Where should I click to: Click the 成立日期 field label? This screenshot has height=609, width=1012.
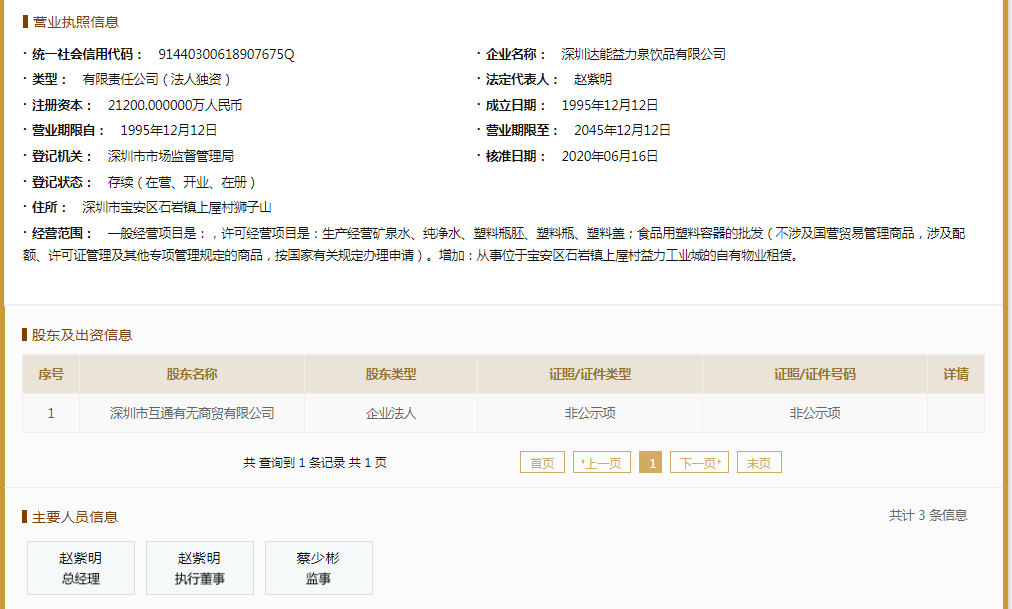(x=516, y=105)
